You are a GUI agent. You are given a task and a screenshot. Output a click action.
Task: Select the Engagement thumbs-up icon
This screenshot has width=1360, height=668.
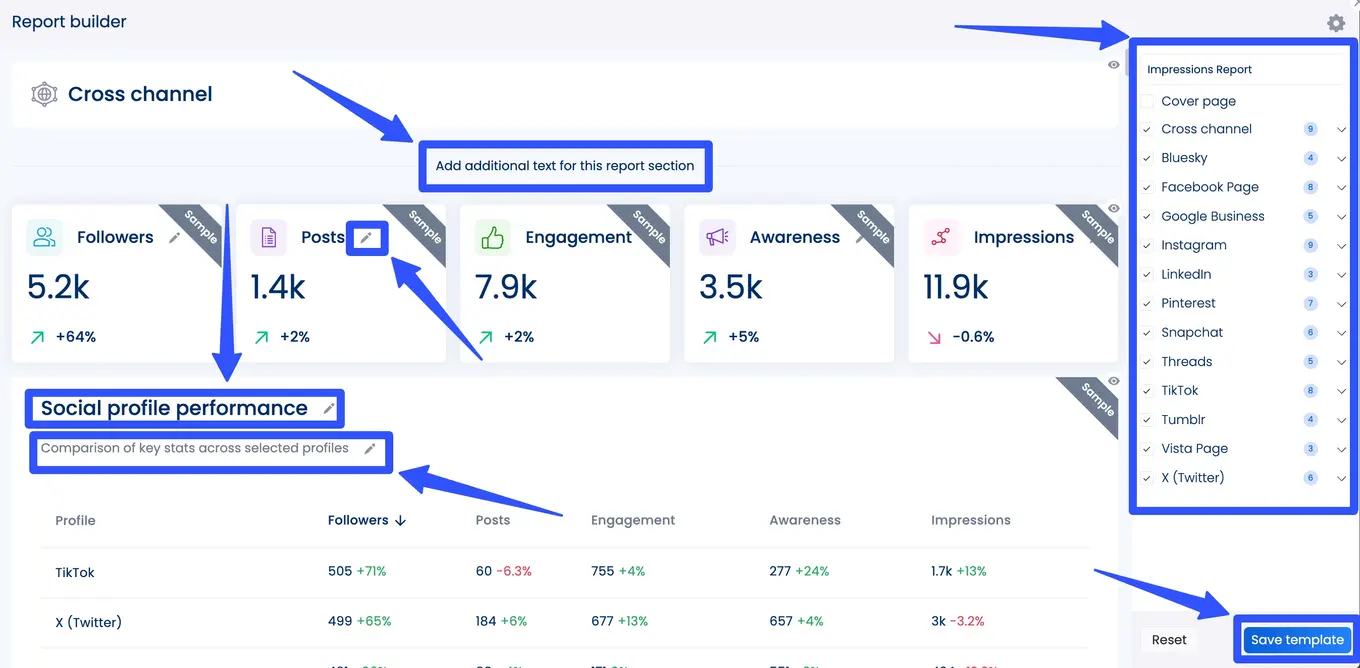(x=491, y=236)
